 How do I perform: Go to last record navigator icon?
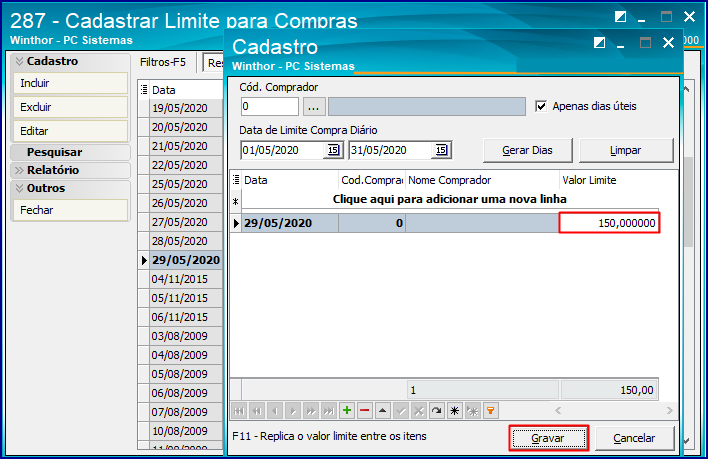(329, 411)
